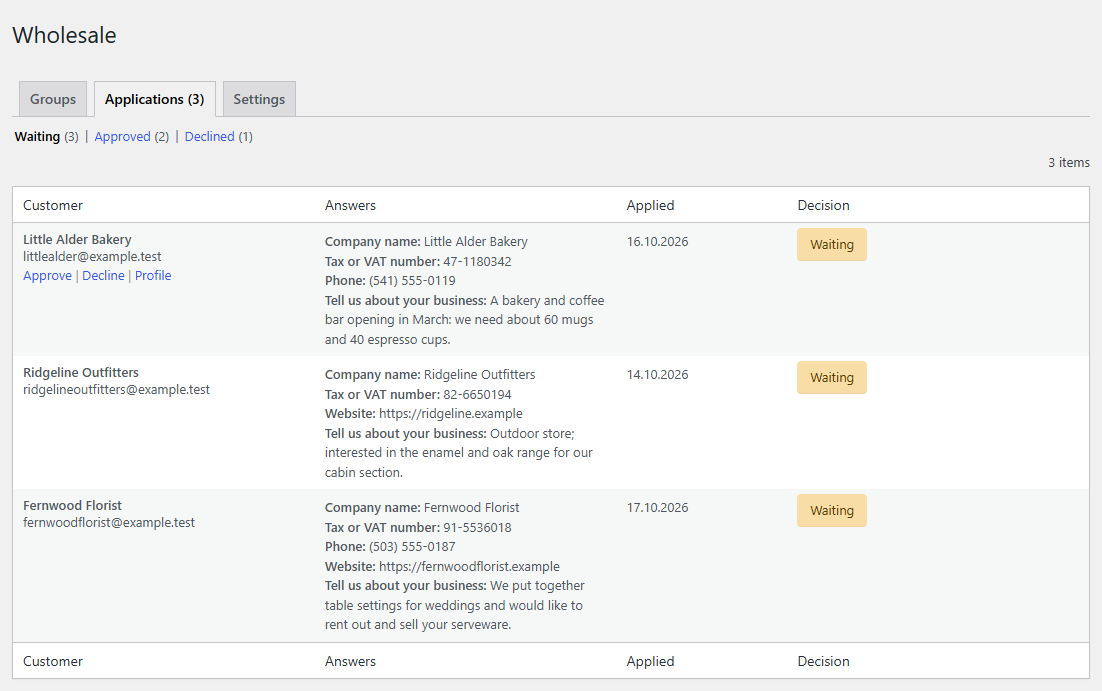Click ridgelineoutfitters@example.test email
Viewport: 1102px width, 691px height.
click(117, 389)
